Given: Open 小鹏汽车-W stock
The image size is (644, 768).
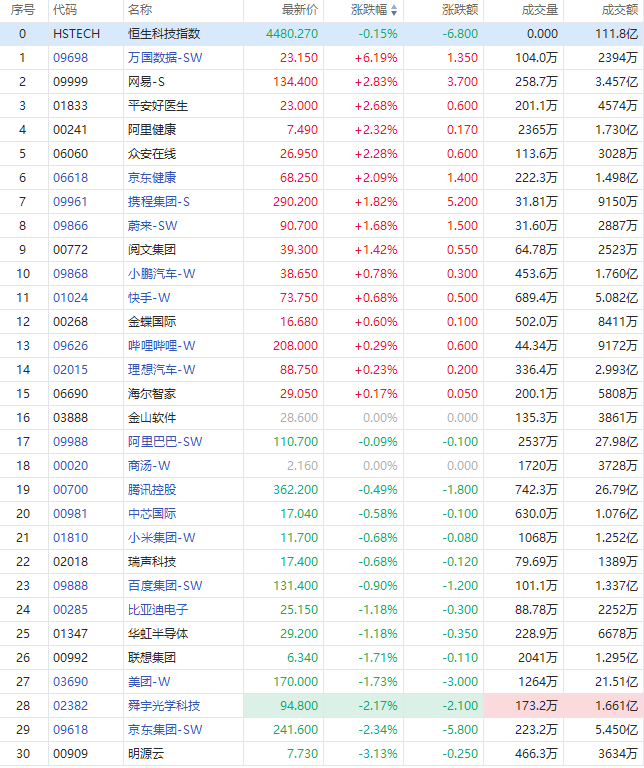Looking at the screenshot, I should pos(162,274).
